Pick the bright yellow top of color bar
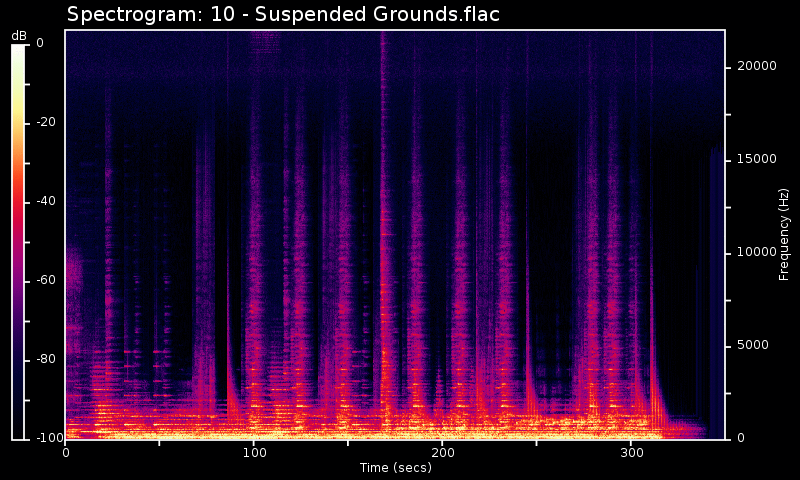 coord(19,50)
